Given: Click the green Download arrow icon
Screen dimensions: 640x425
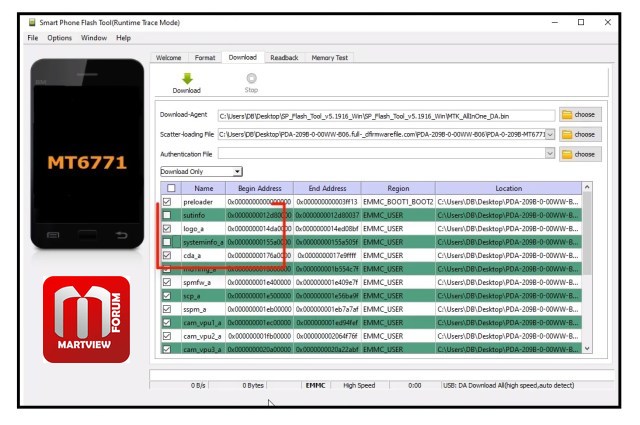Looking at the screenshot, I should point(187,78).
